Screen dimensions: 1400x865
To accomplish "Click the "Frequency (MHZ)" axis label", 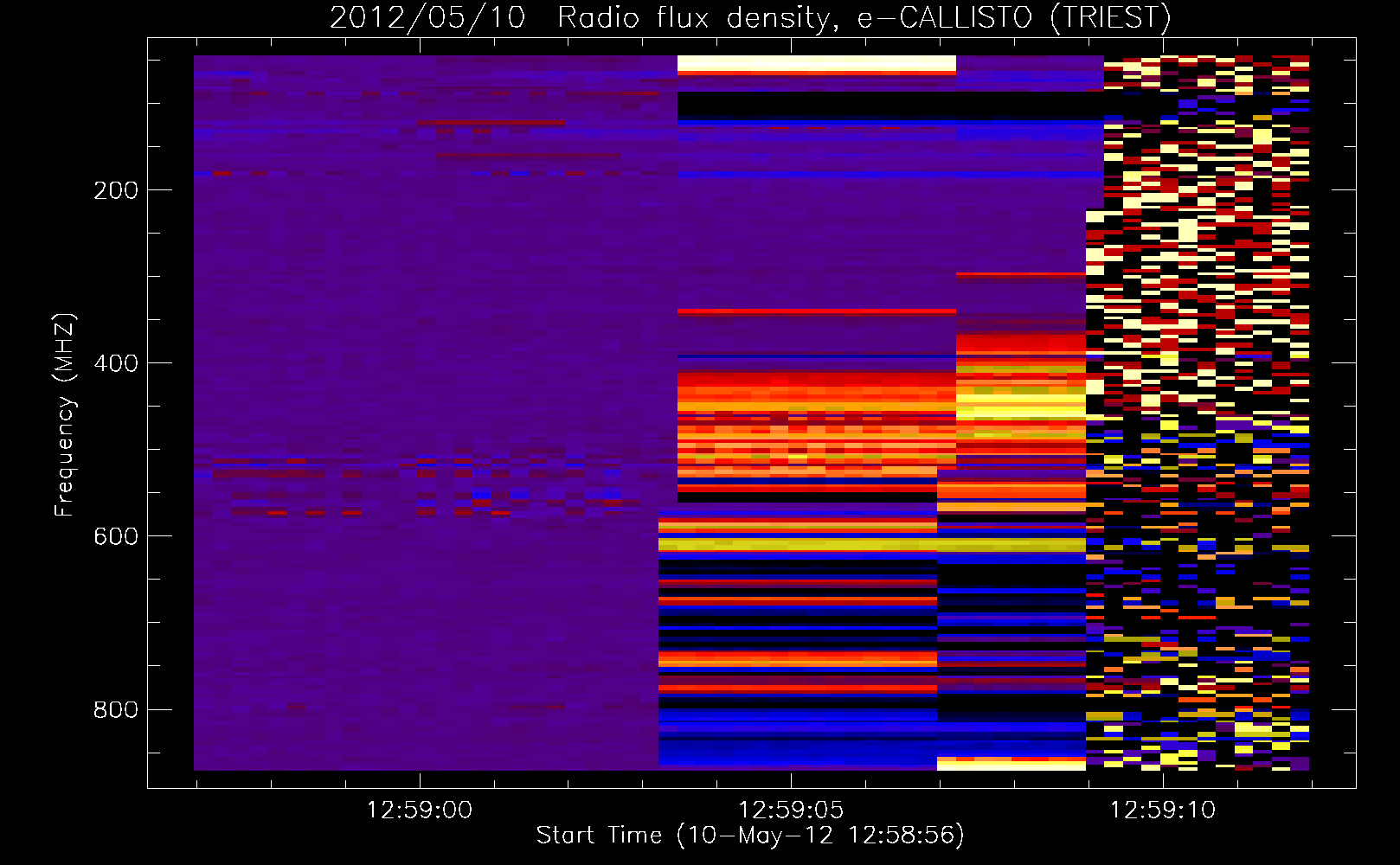I will click(65, 415).
